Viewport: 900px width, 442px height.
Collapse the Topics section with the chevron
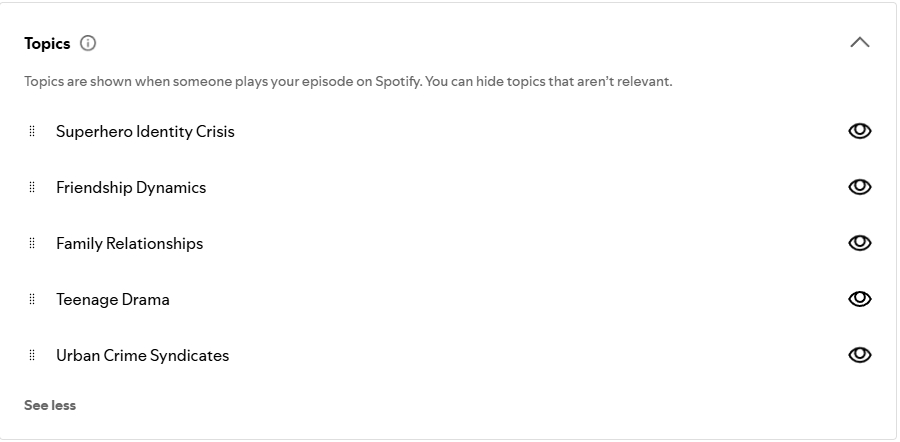[x=859, y=43]
